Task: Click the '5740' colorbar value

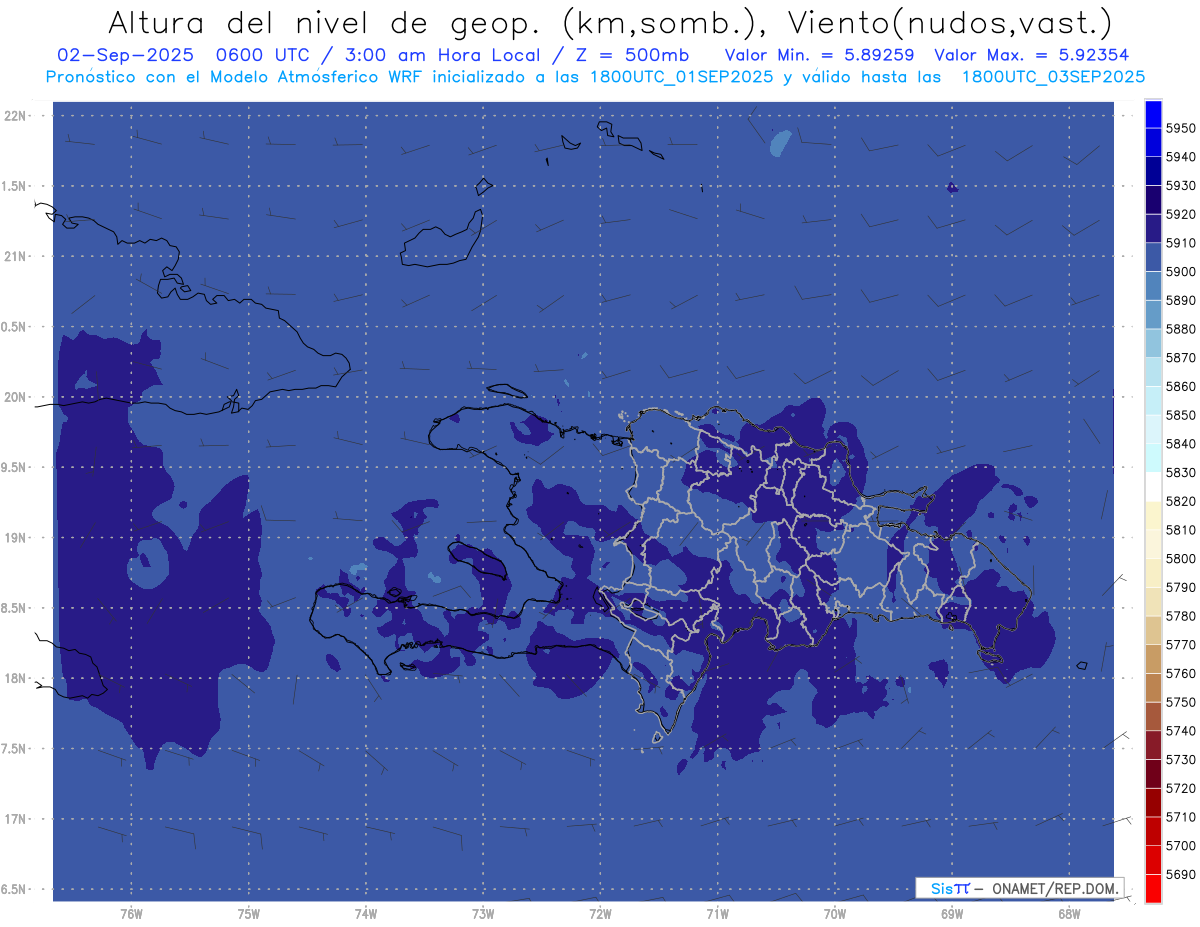Action: 1180,731
